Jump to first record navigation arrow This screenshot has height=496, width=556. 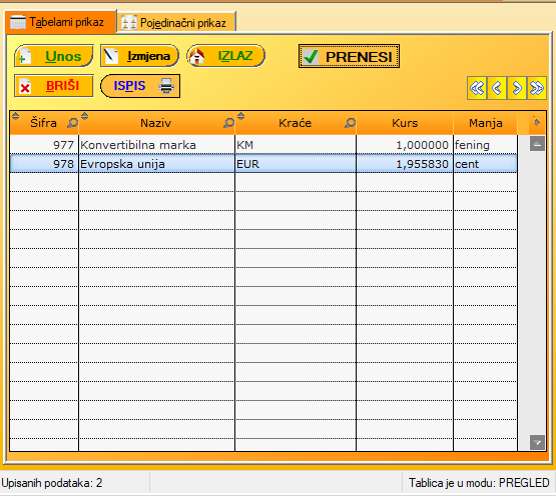477,88
